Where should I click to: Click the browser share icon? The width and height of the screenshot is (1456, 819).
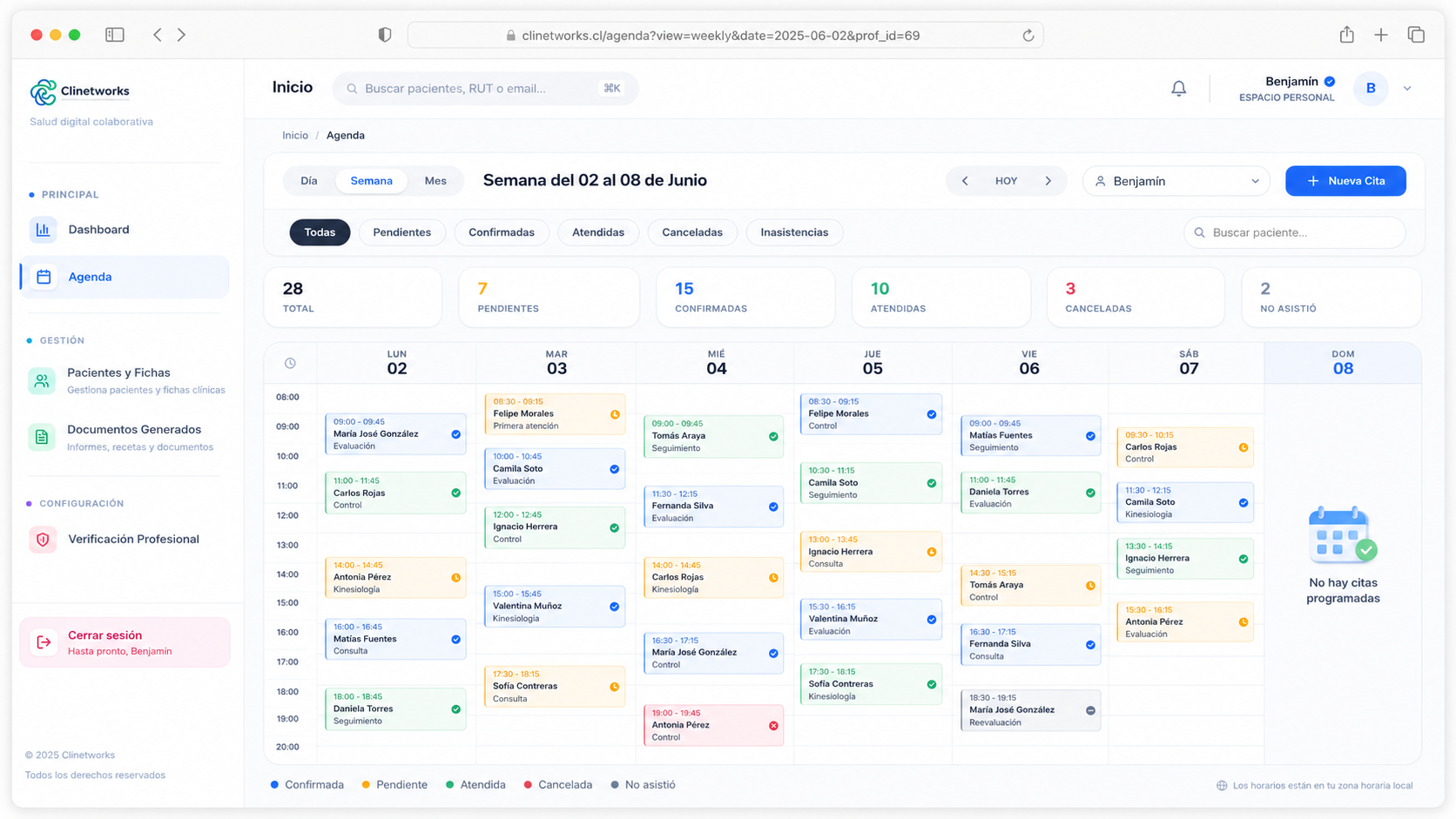(1347, 35)
